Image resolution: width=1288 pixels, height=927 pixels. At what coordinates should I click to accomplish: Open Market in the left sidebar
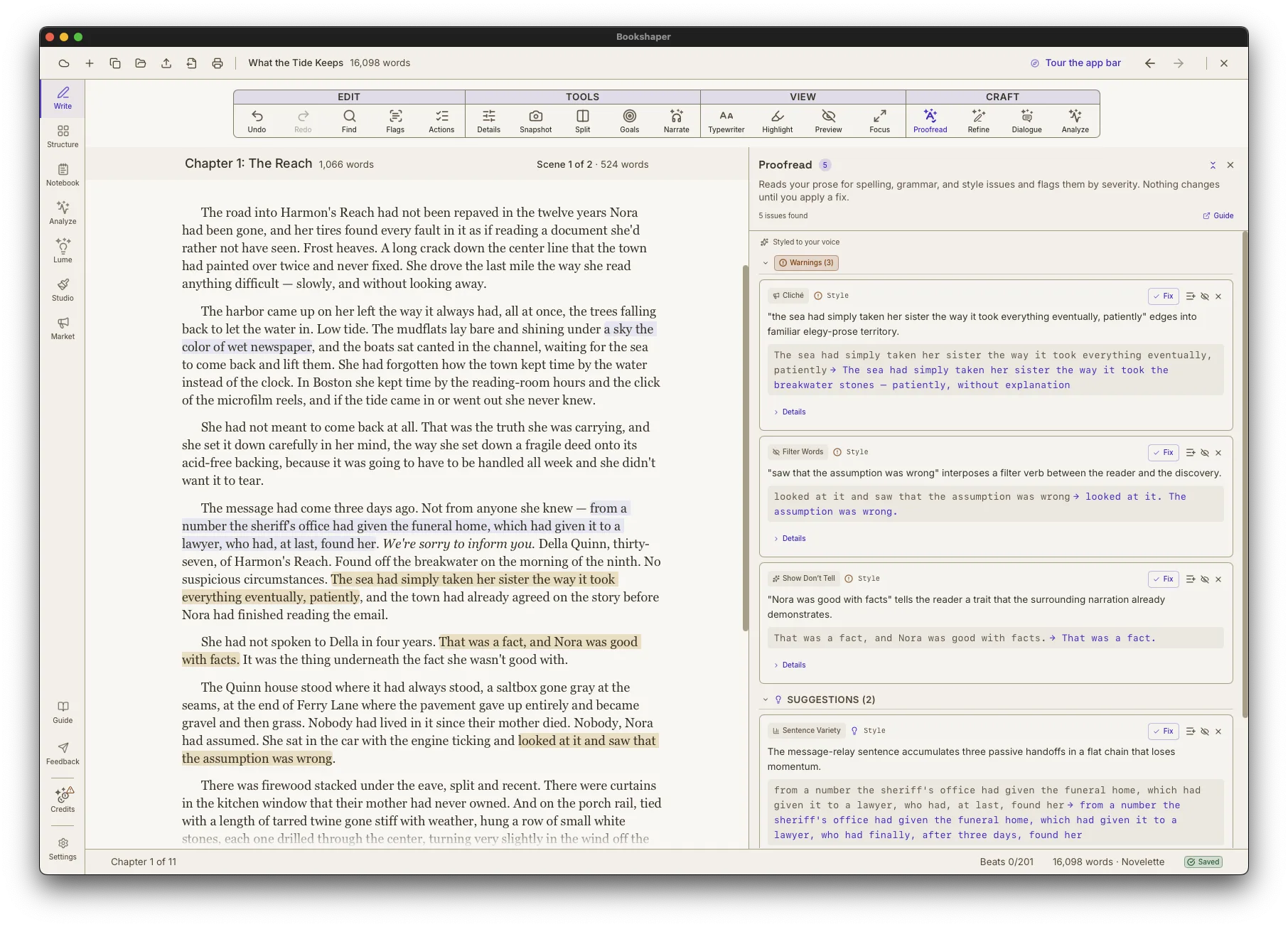point(63,327)
